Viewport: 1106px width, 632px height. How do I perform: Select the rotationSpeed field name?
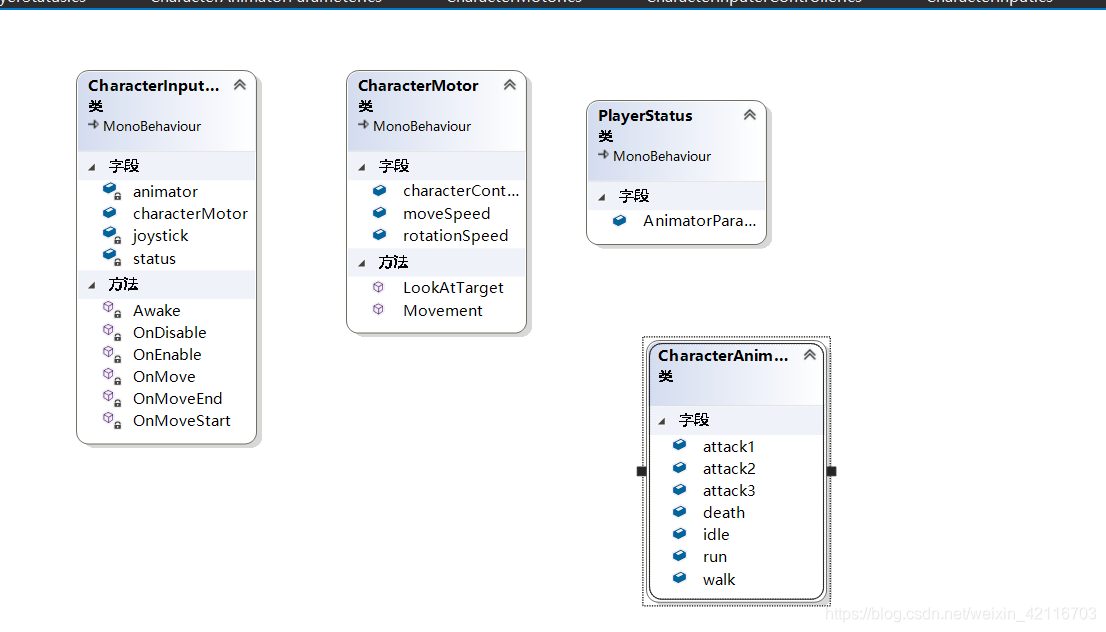pyautogui.click(x=456, y=236)
